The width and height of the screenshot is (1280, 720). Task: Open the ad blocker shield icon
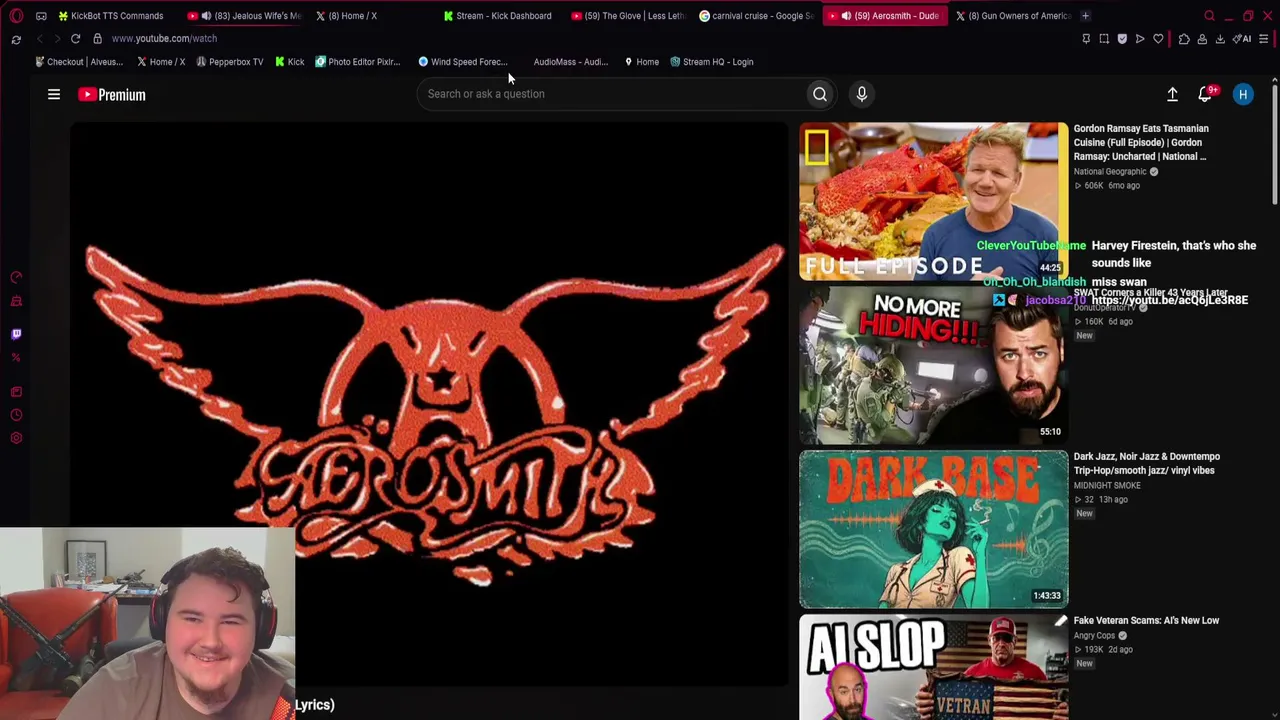point(1122,39)
